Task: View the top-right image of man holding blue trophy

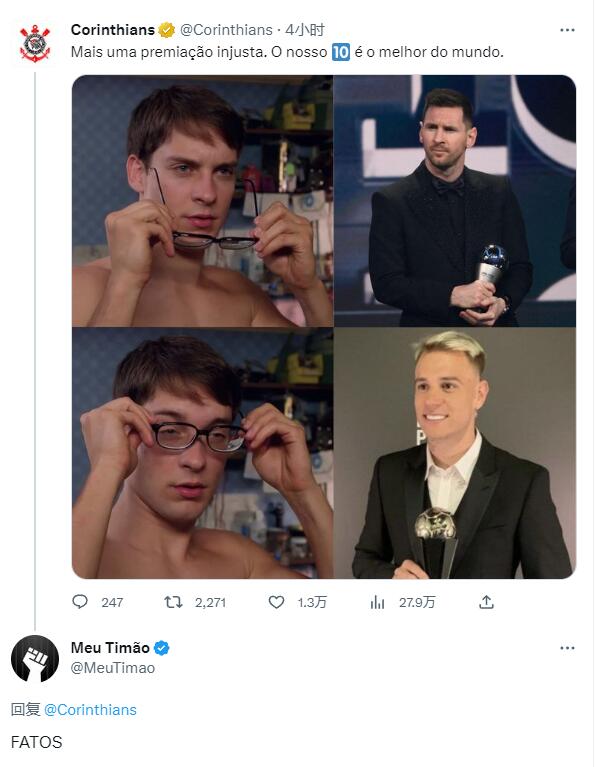Action: tap(455, 201)
